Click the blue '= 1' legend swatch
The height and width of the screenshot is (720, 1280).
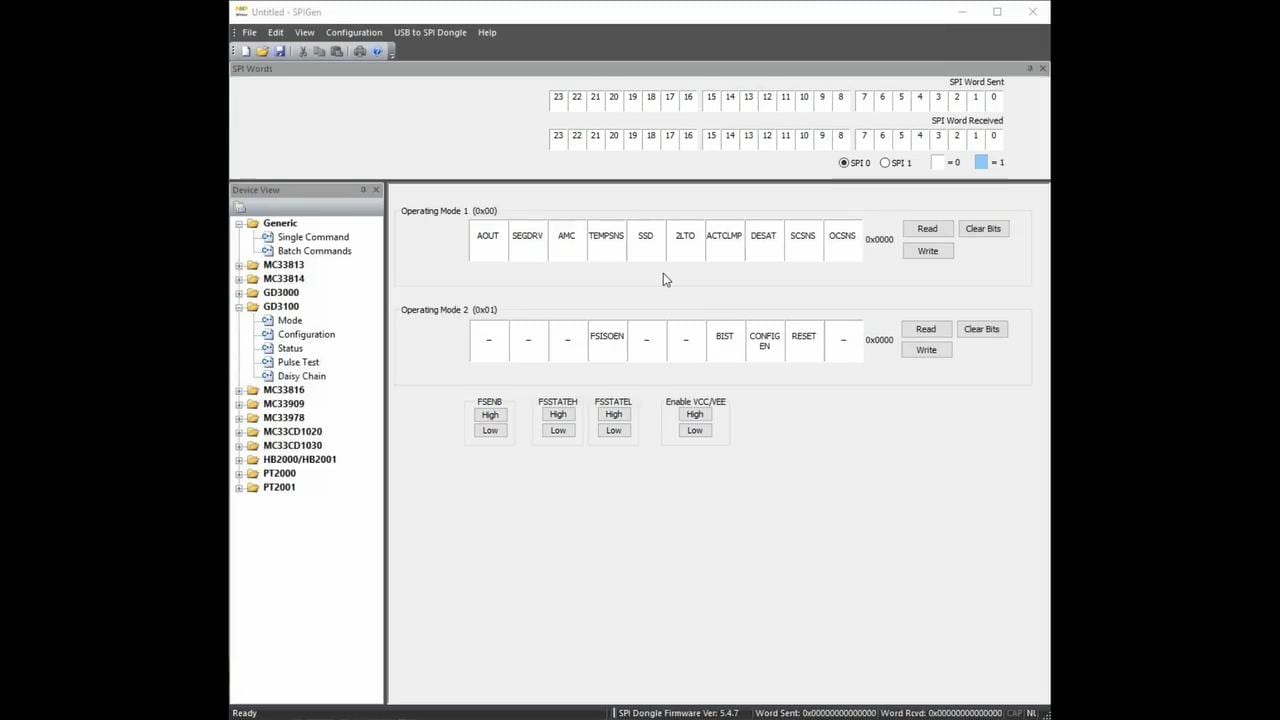click(981, 163)
